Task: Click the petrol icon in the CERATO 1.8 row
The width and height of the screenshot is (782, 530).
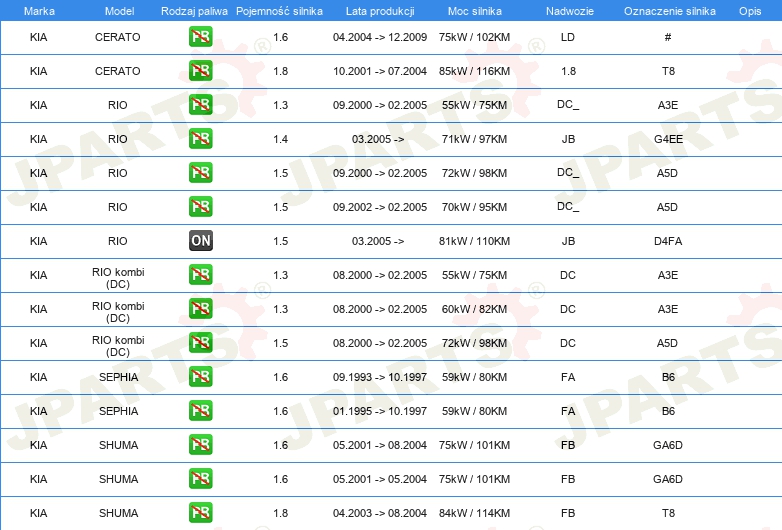Action: [200, 71]
